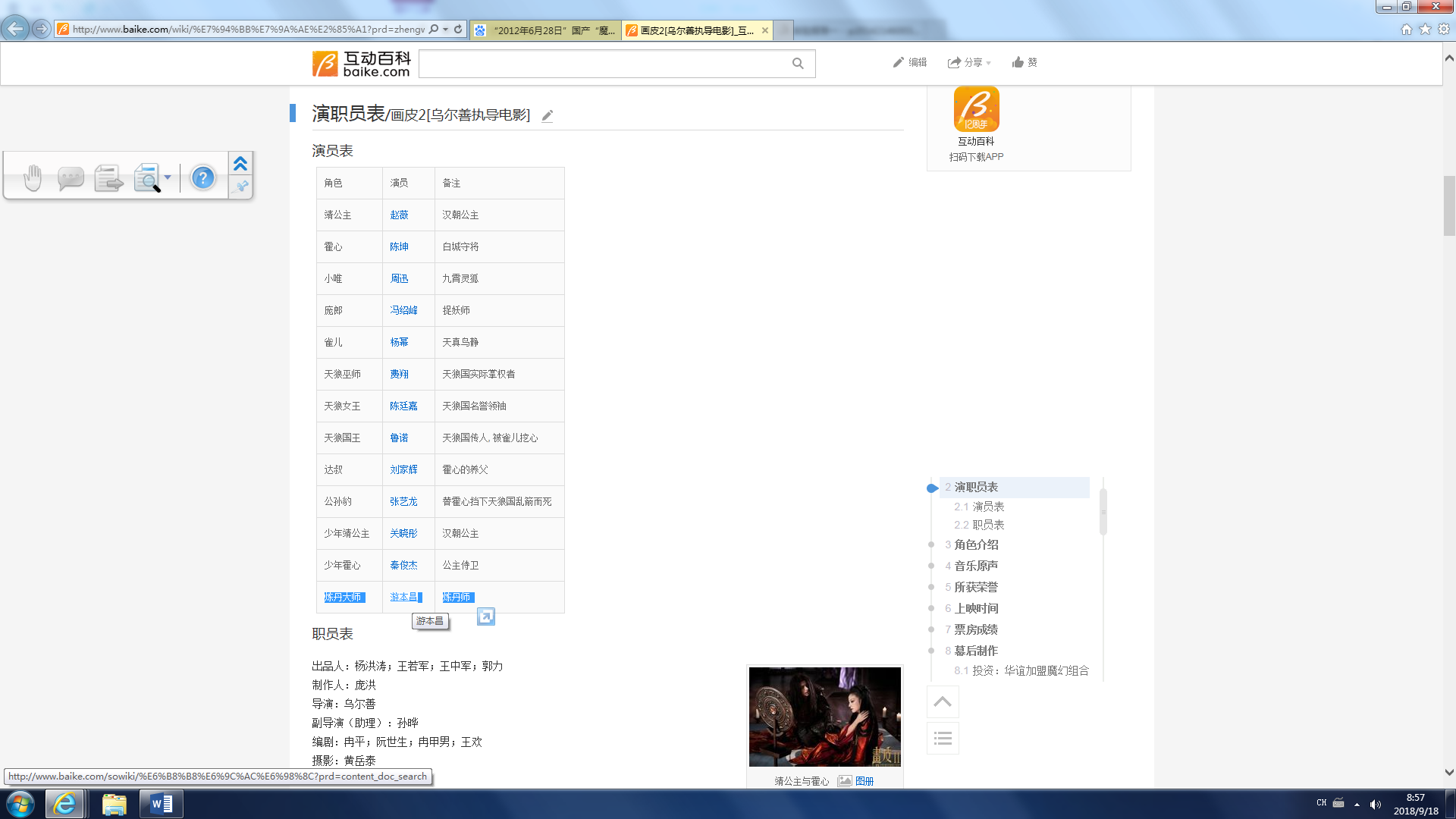Screen dimensions: 1456x819
Task: Open Word from the Windows taskbar
Action: click(161, 804)
